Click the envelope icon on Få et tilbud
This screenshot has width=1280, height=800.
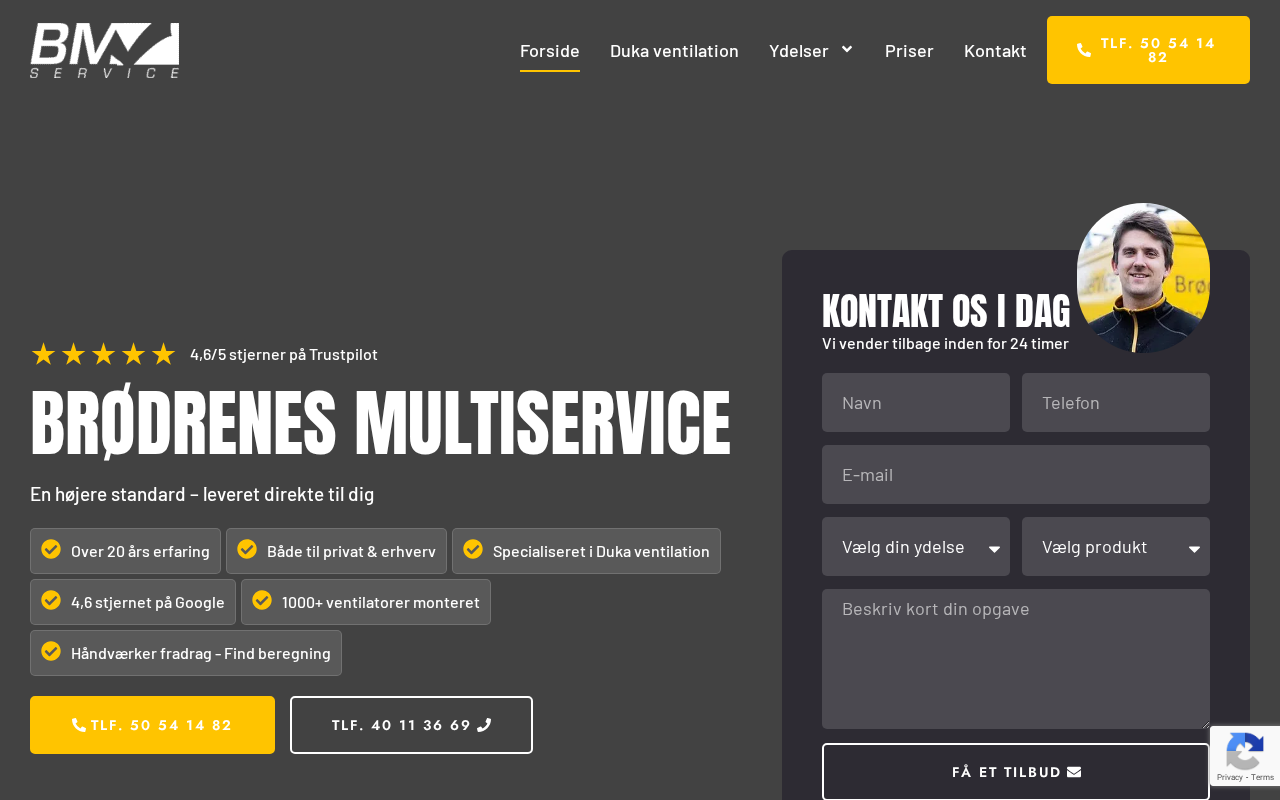point(1074,772)
